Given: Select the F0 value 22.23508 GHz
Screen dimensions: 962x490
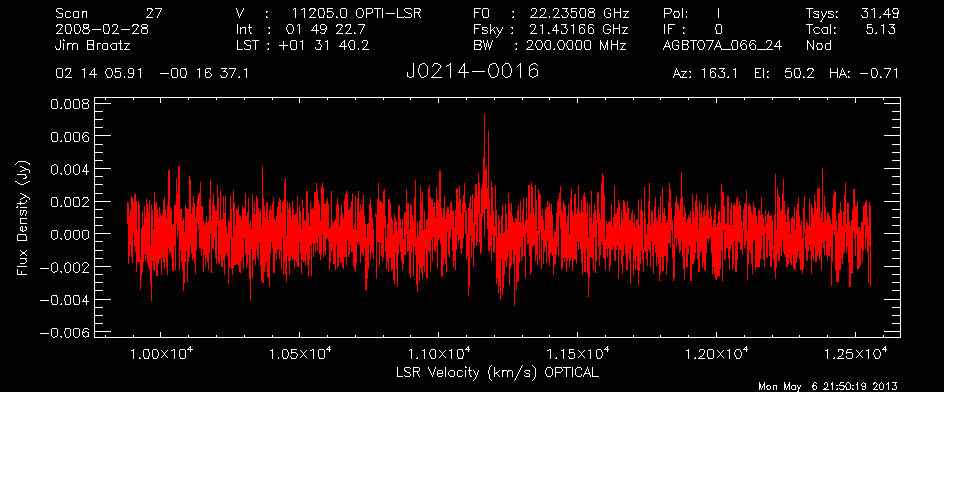Looking at the screenshot, I should coord(580,13).
